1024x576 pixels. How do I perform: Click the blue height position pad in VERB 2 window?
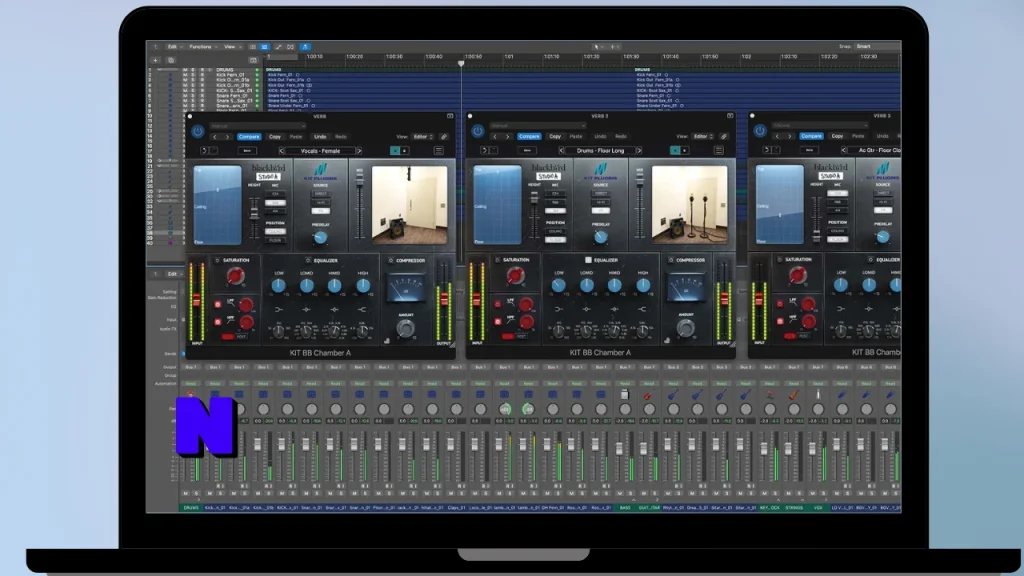click(498, 205)
